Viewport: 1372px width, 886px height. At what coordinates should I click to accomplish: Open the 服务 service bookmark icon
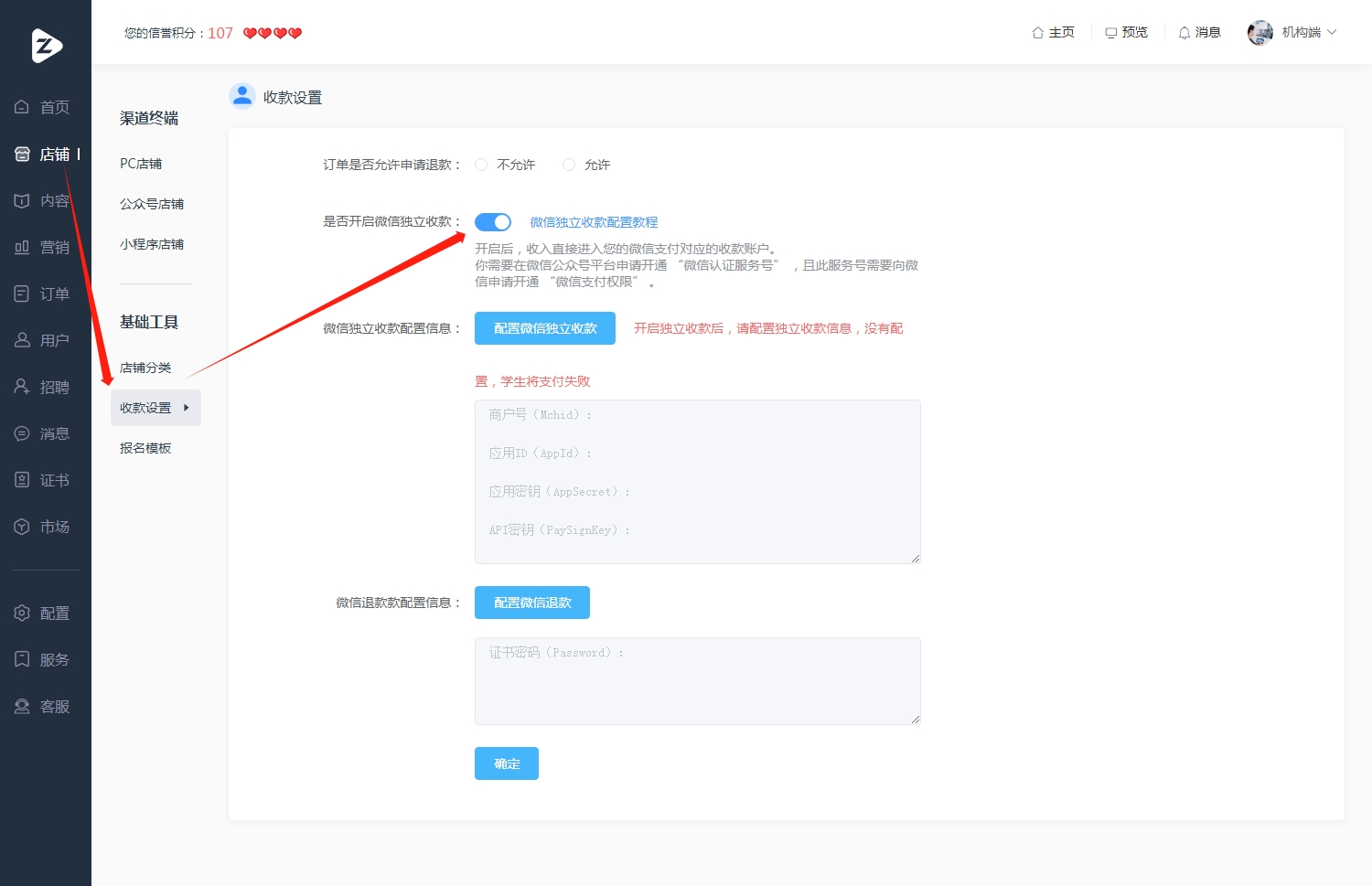(22, 659)
